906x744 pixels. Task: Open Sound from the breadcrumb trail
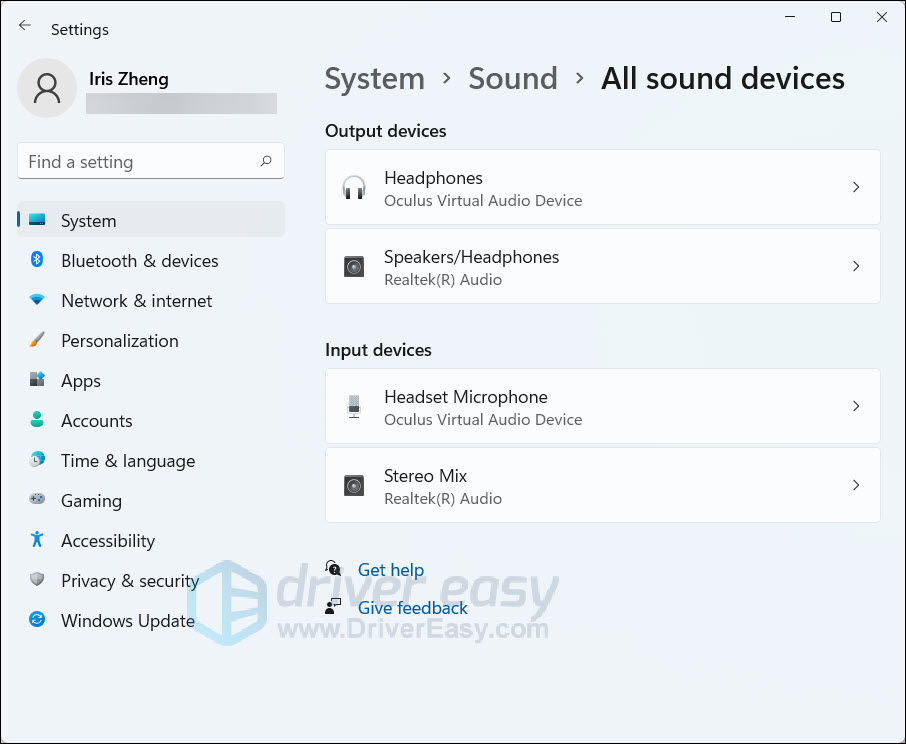coord(513,78)
